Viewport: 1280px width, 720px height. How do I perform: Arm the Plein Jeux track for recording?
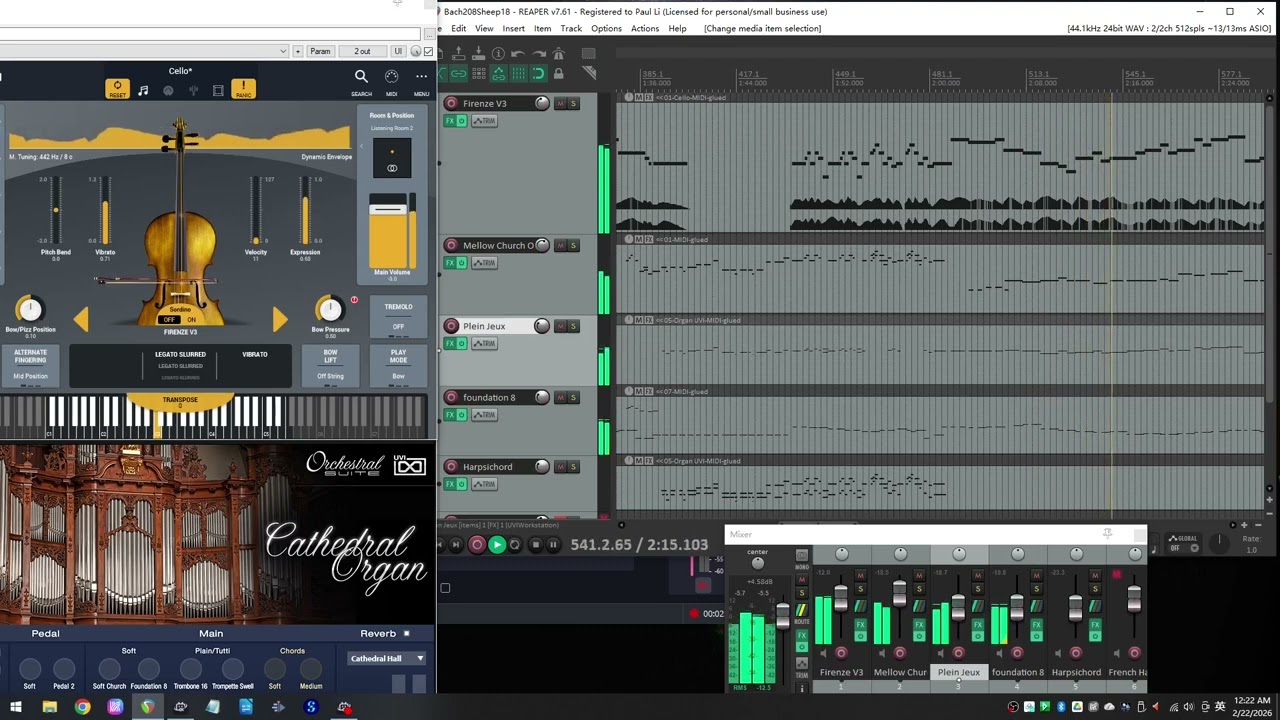451,326
